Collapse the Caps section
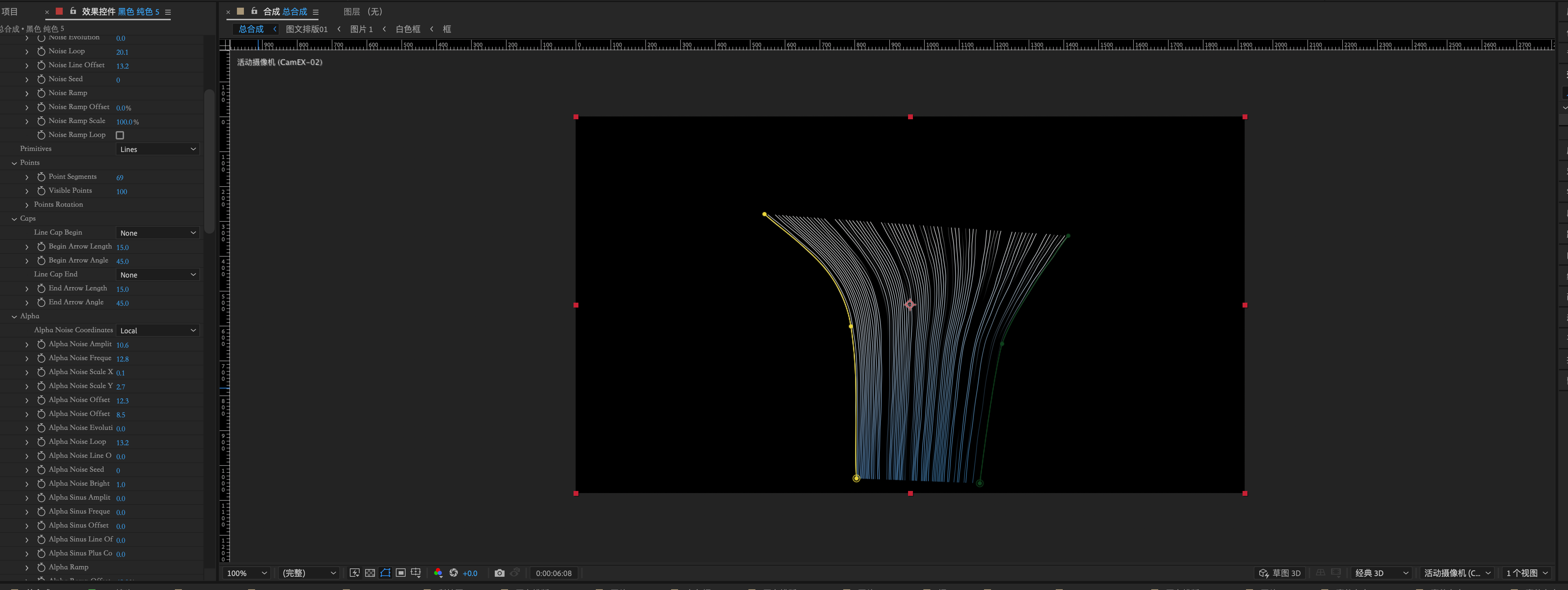 (14, 219)
